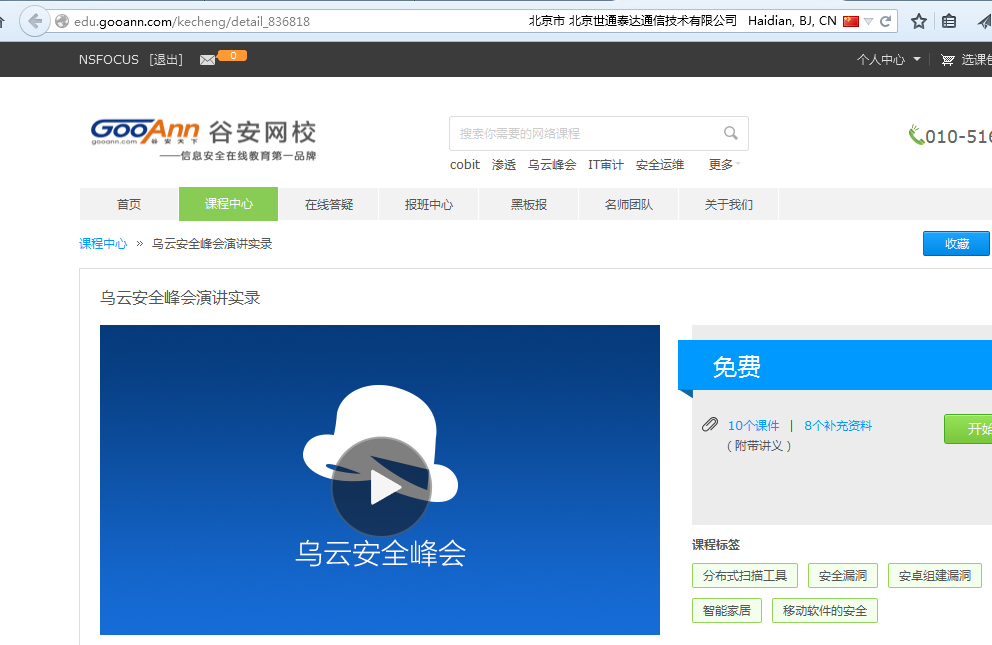Click the green 开始 start button

(968, 429)
